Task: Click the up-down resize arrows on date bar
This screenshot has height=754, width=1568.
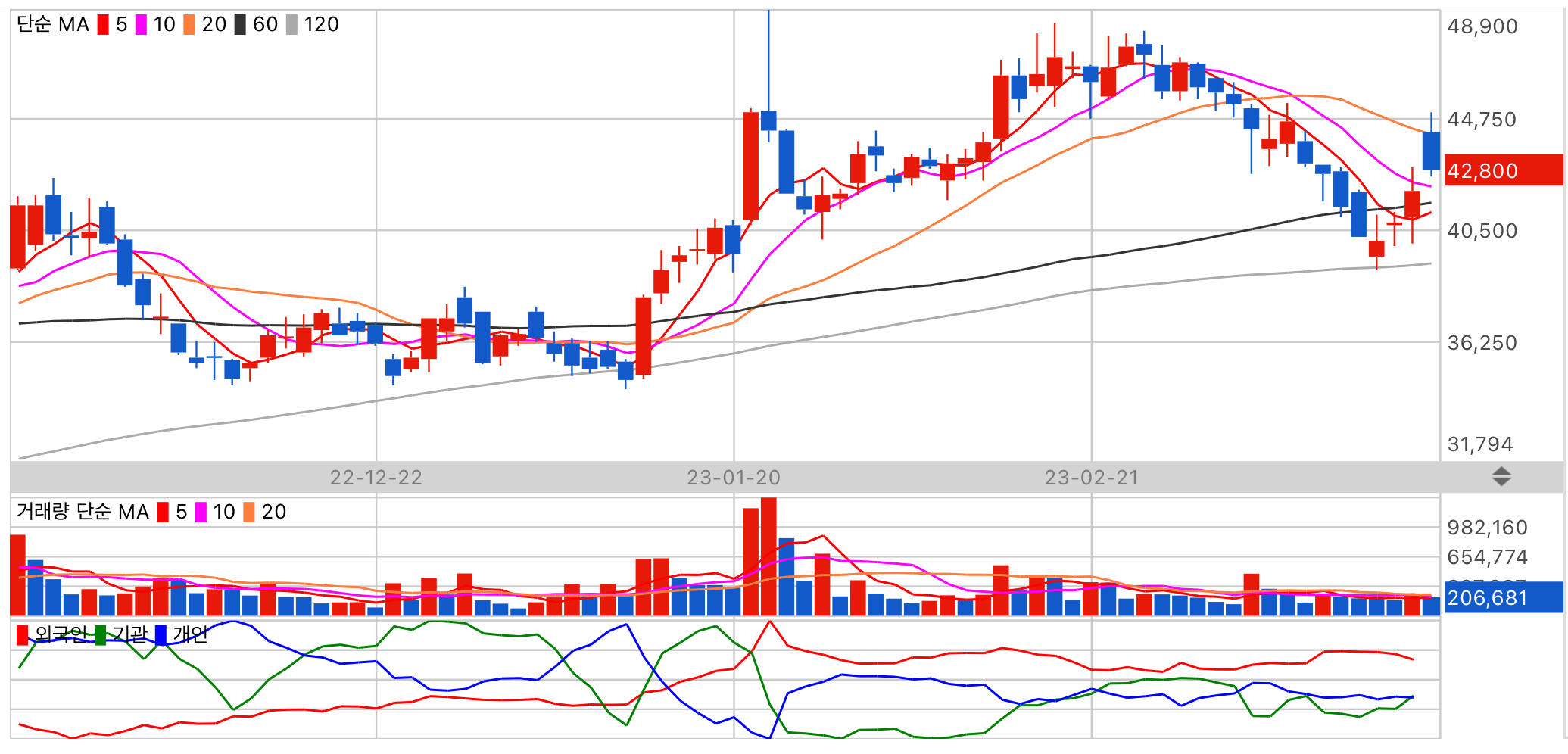Action: pos(1501,477)
